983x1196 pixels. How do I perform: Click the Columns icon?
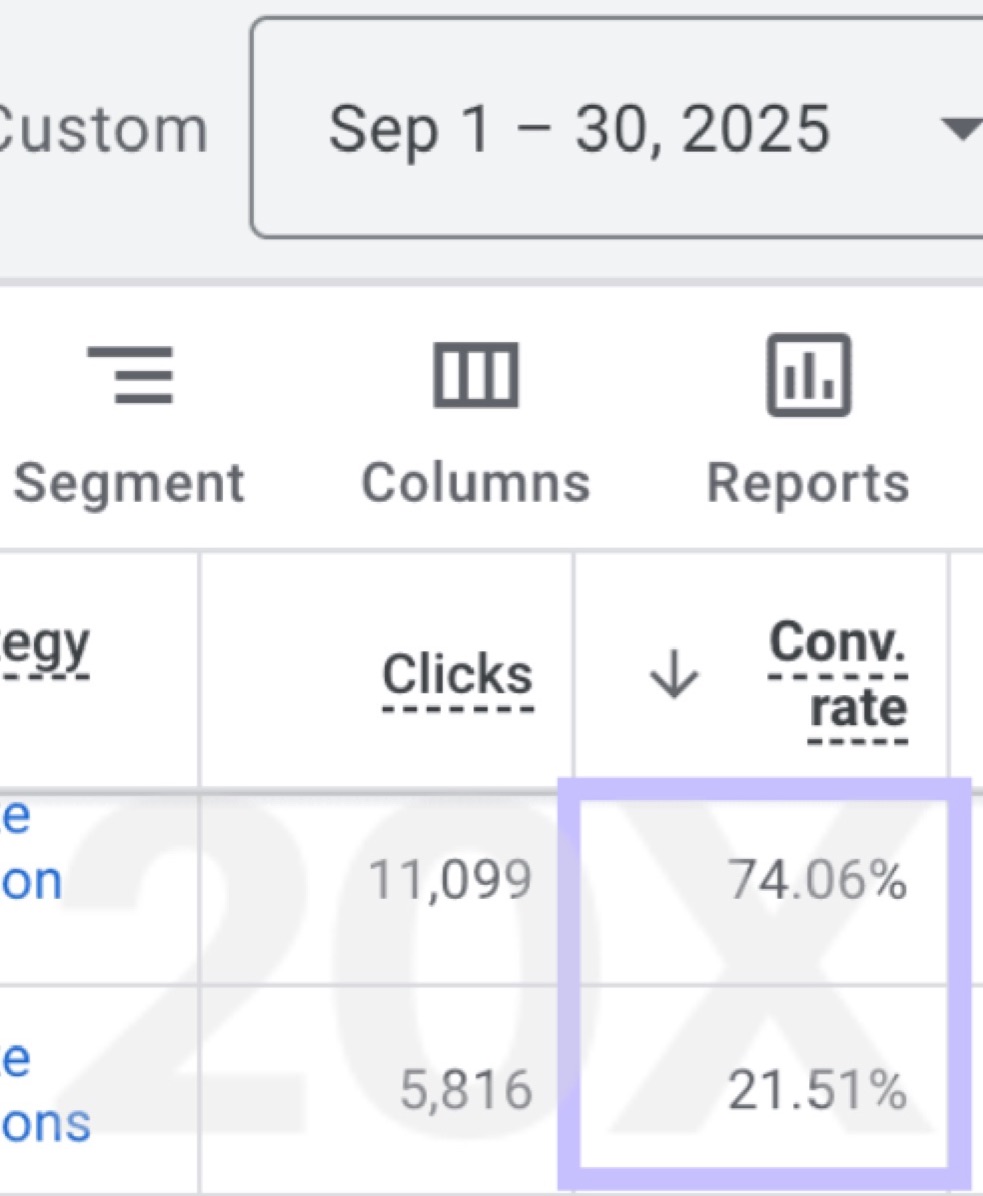(475, 374)
